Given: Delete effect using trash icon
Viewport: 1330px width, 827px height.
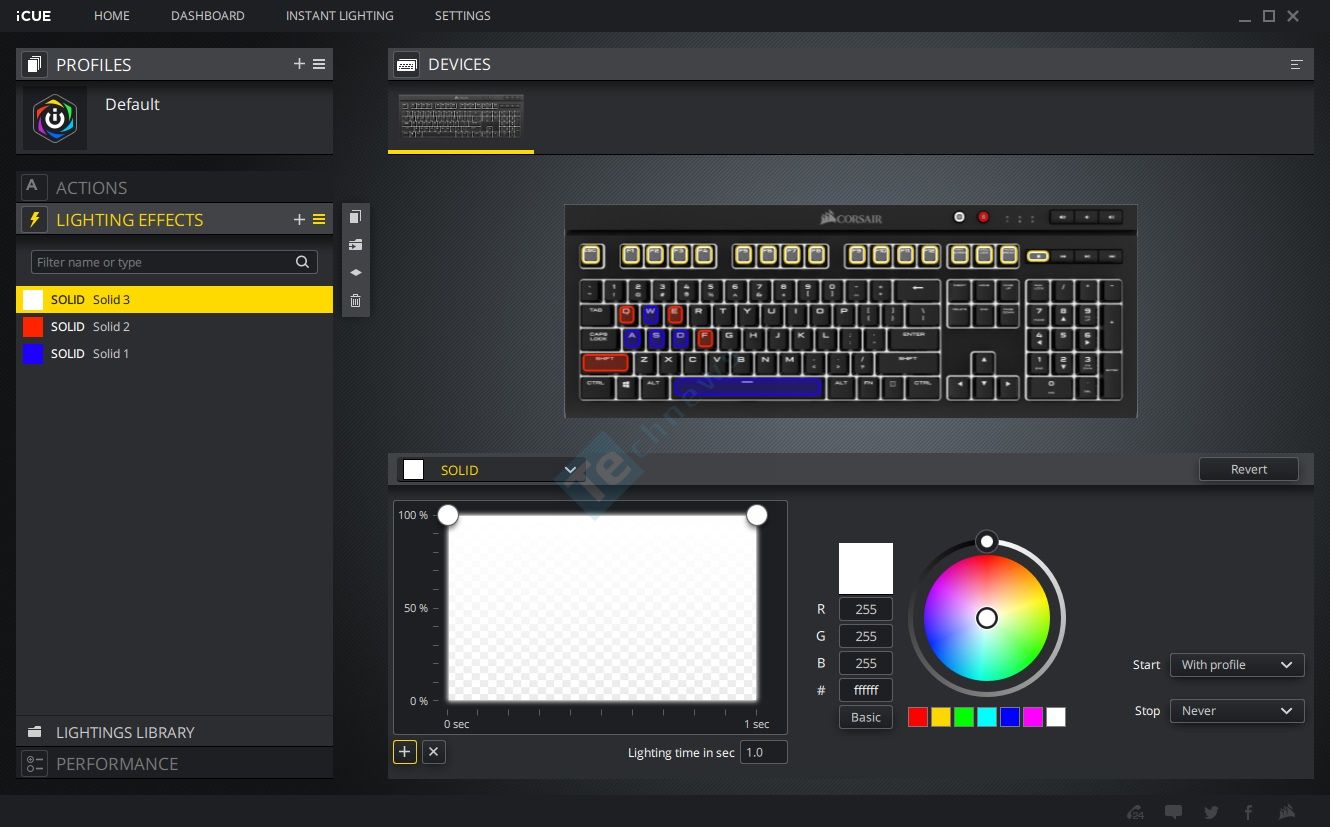Looking at the screenshot, I should point(355,300).
